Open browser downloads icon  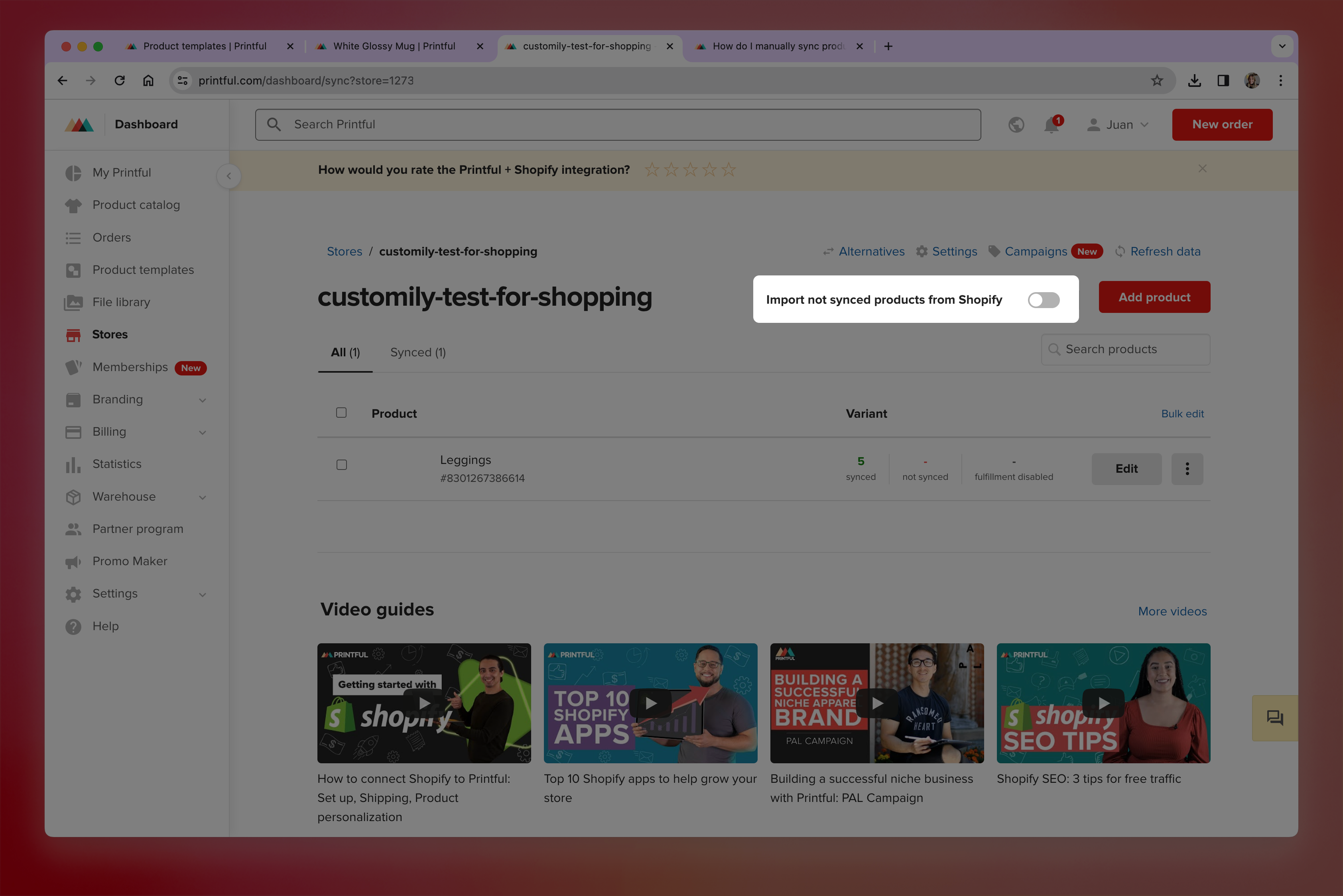click(1194, 81)
